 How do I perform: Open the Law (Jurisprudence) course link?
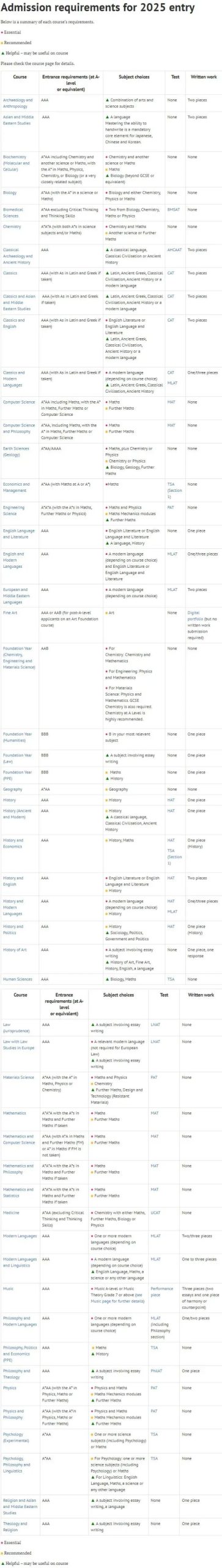tap(15, 1027)
